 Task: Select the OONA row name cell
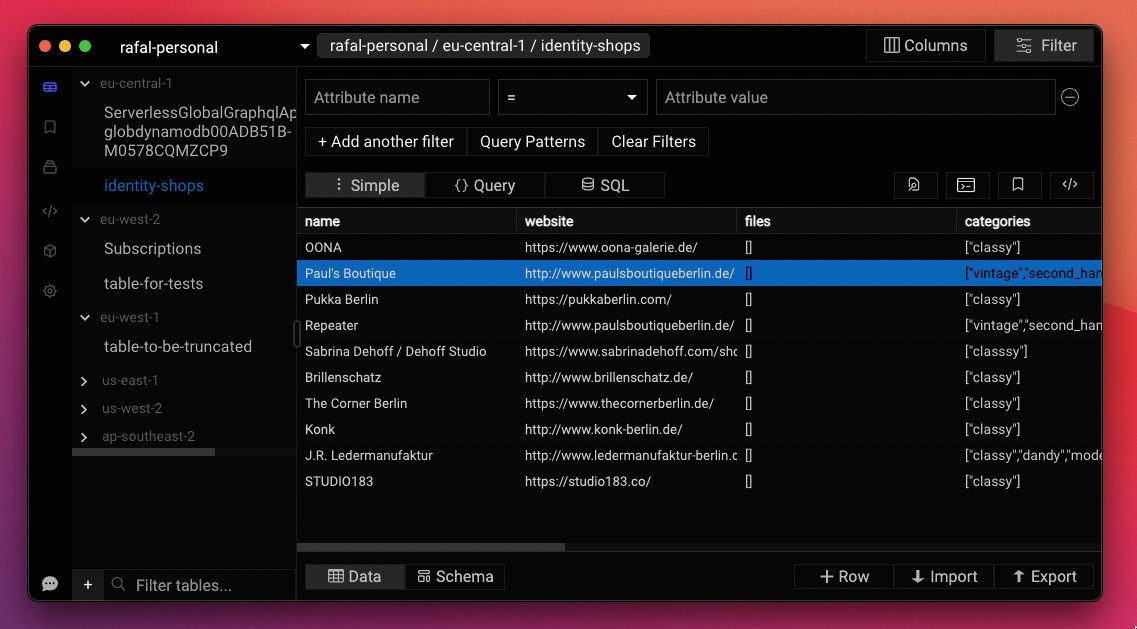[406, 247]
